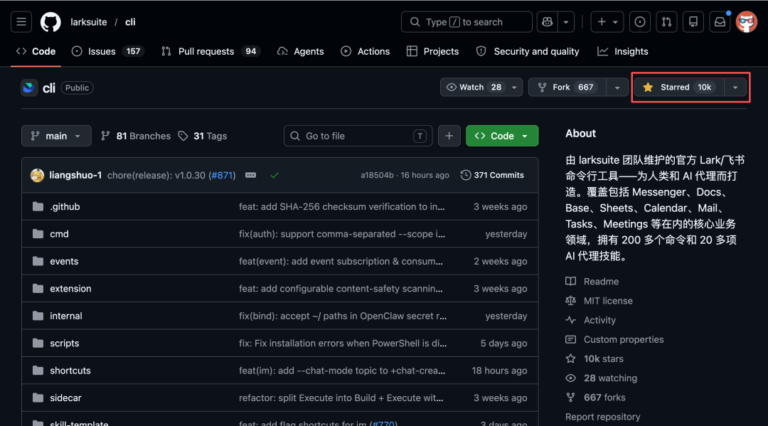Open the Actions tab
Screen dimensions: 768x426
click(365, 51)
